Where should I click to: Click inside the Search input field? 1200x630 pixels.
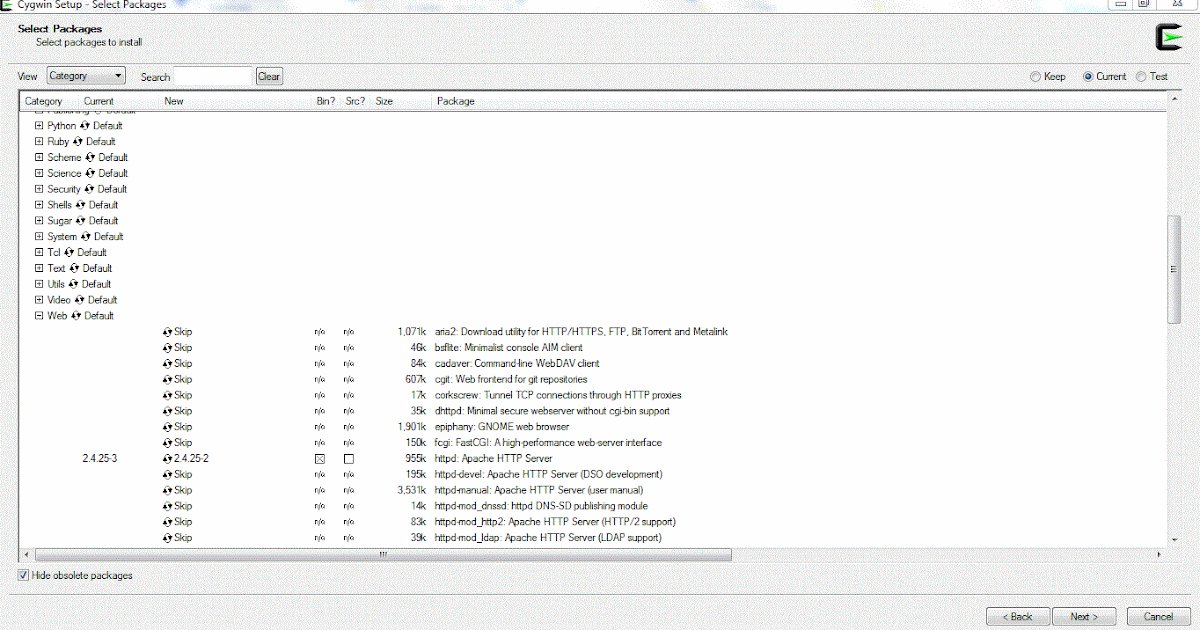(212, 75)
